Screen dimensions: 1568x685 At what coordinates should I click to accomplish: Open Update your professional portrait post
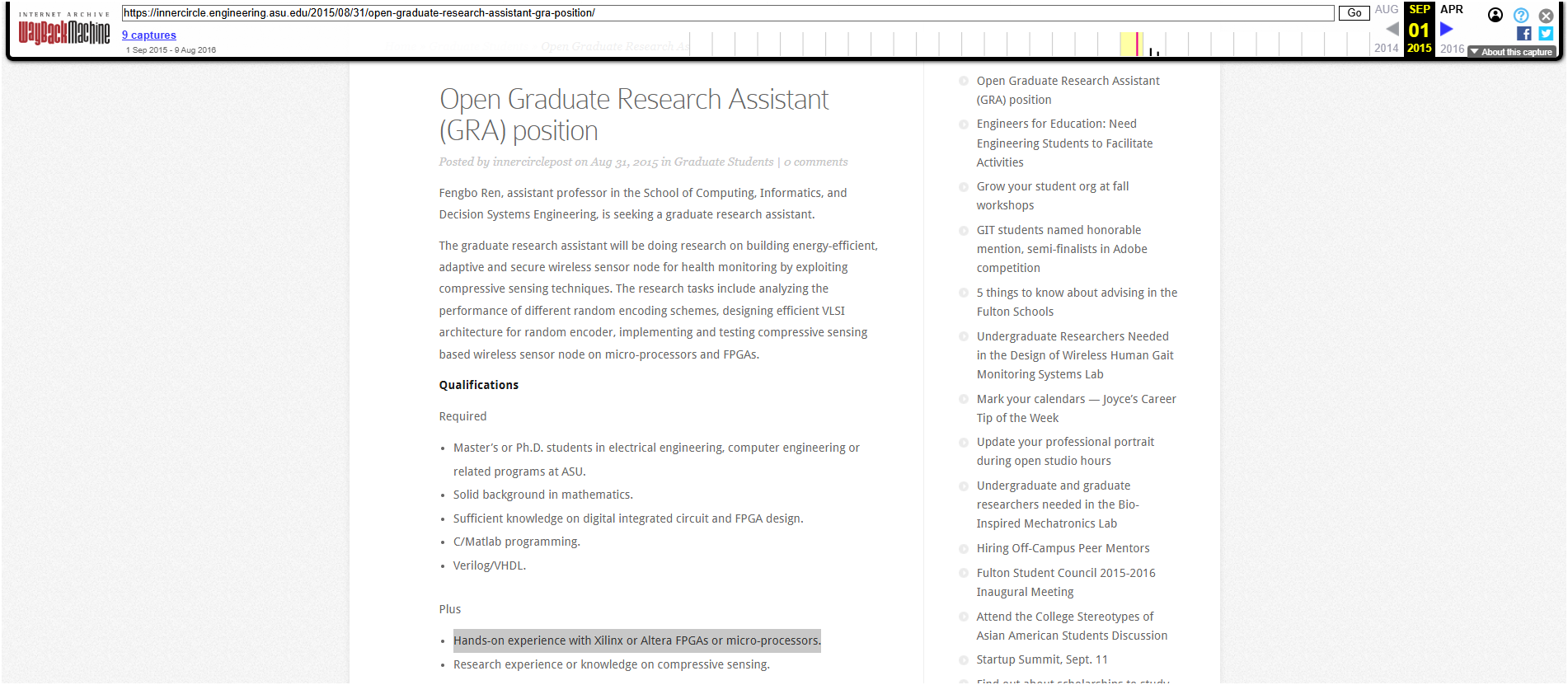coord(1065,452)
